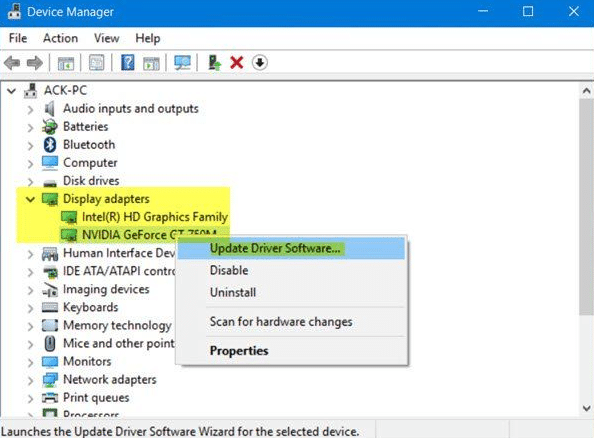Click the Display adapters category icon
The height and width of the screenshot is (438, 594).
pyautogui.click(x=50, y=199)
